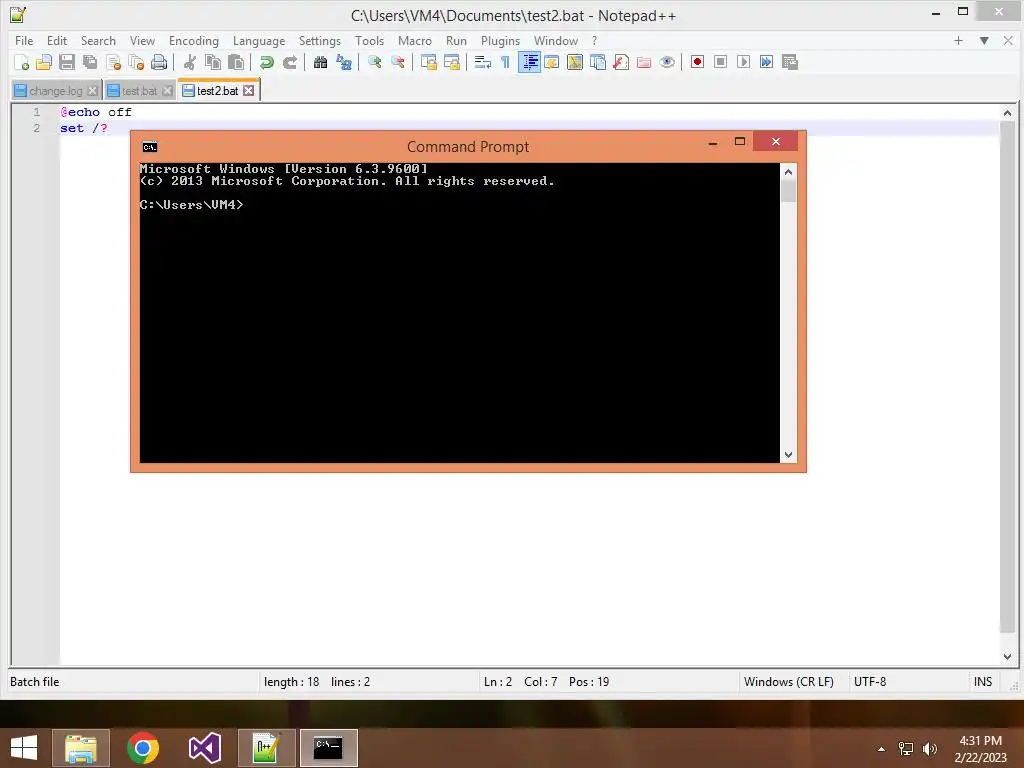Screen dimensions: 1024x768
Task: Click the Stop recording macro icon
Action: click(x=720, y=62)
